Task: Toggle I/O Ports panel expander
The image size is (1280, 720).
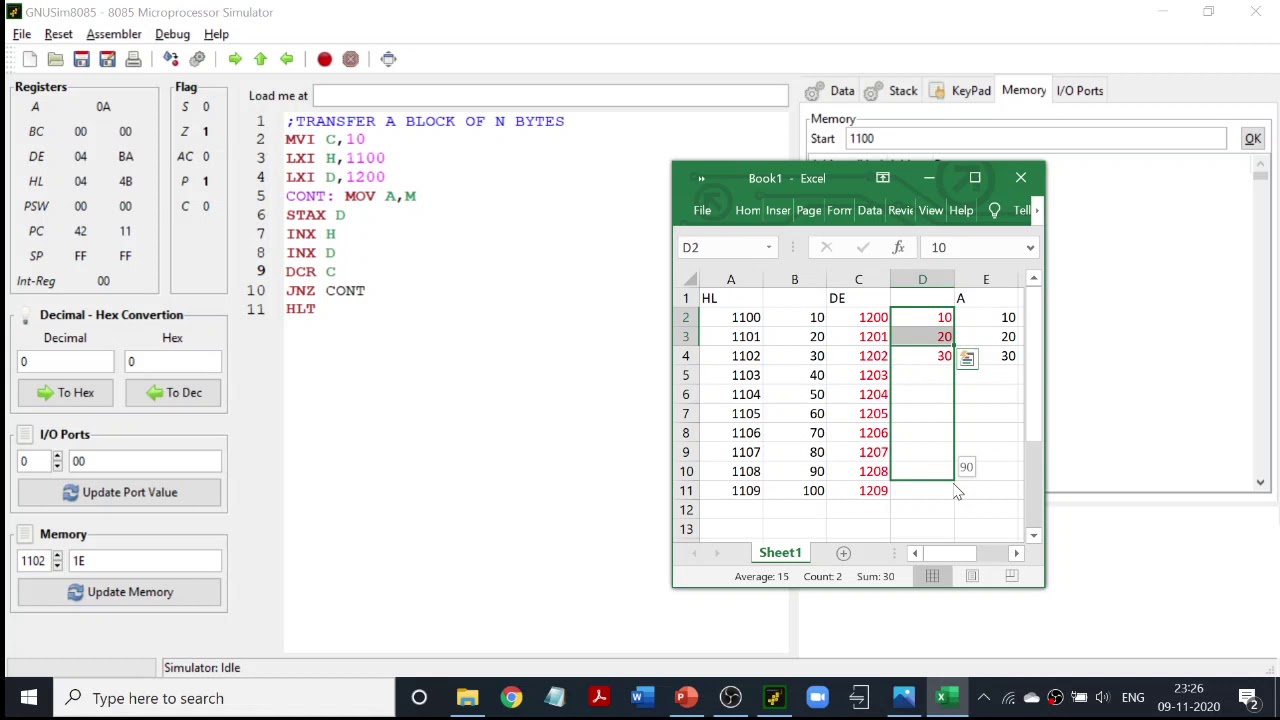Action: [x=25, y=435]
